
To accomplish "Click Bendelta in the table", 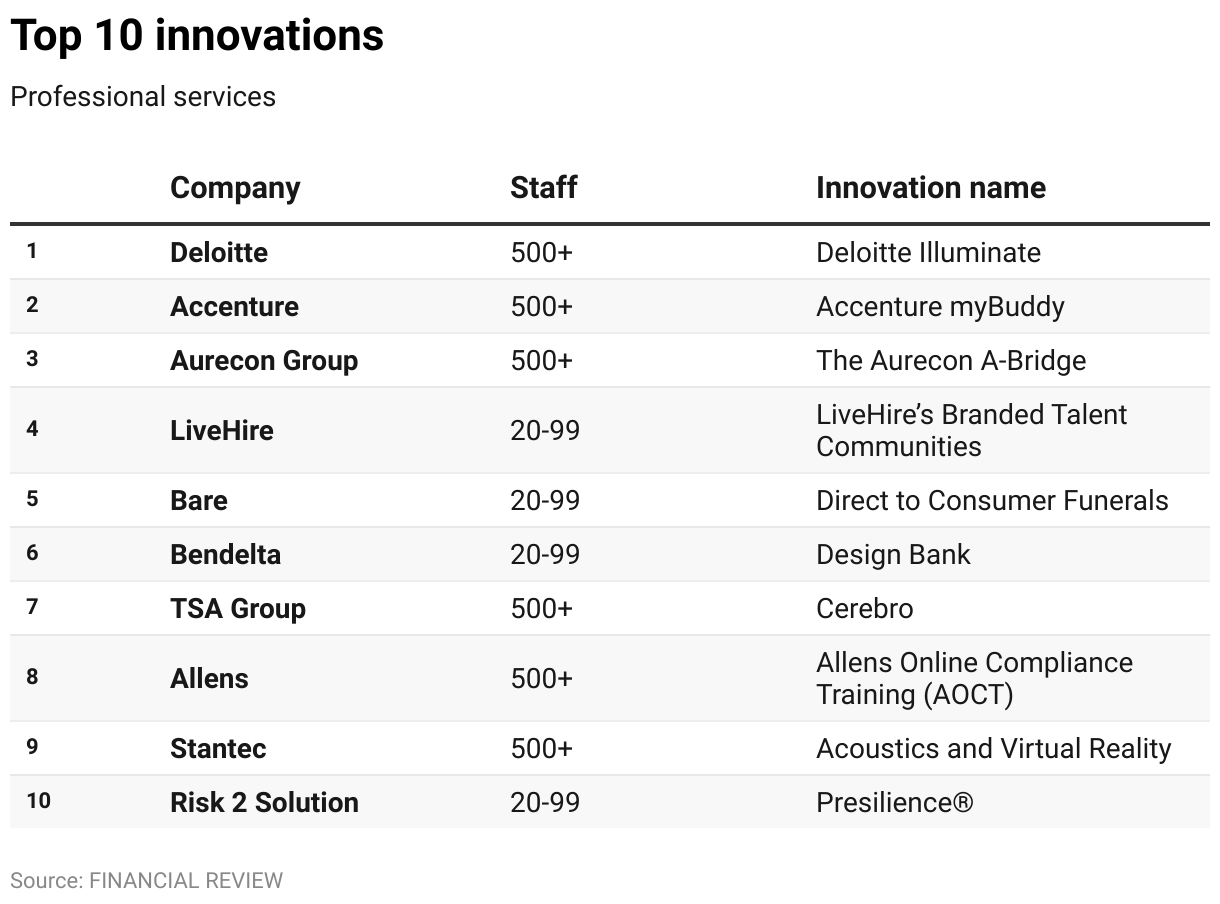I will (x=225, y=554).
